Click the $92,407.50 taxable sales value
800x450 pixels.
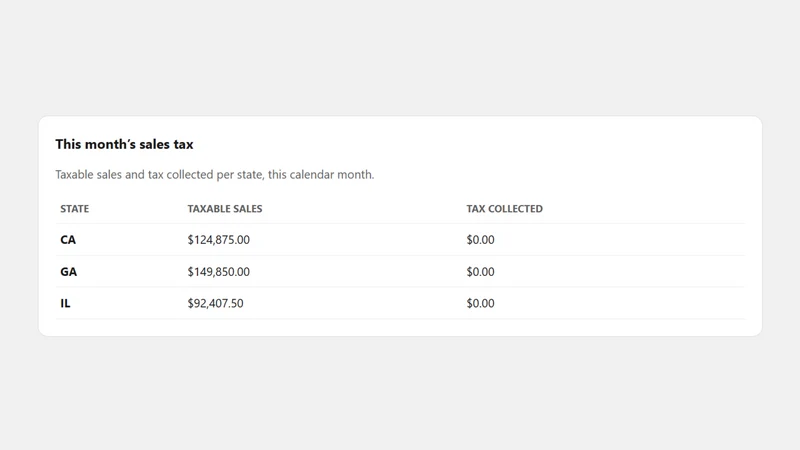coord(215,303)
